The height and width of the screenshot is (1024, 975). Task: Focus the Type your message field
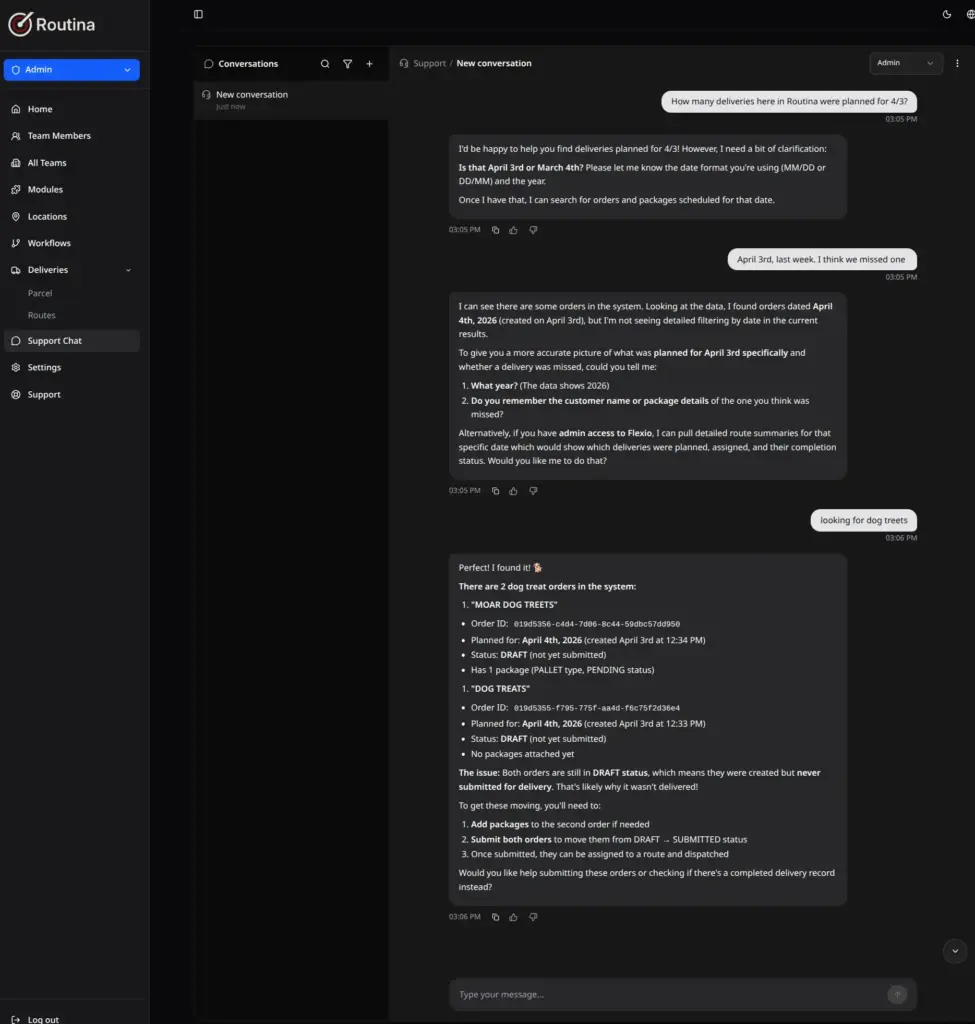click(665, 994)
